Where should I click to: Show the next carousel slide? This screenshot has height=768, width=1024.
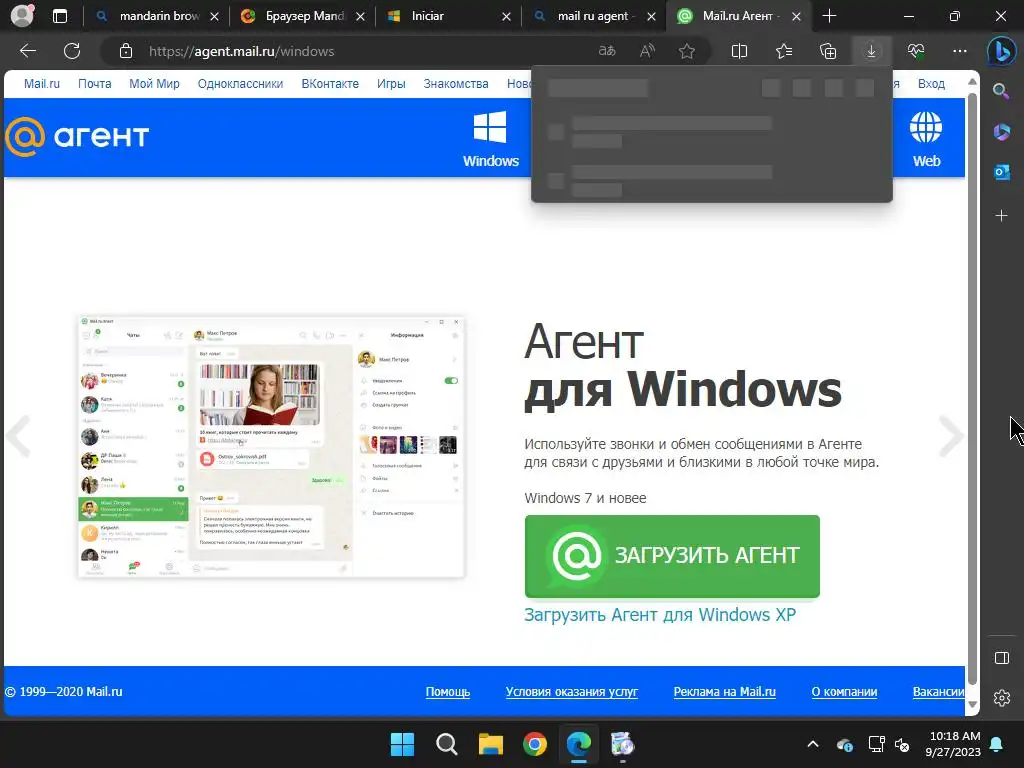click(x=950, y=436)
